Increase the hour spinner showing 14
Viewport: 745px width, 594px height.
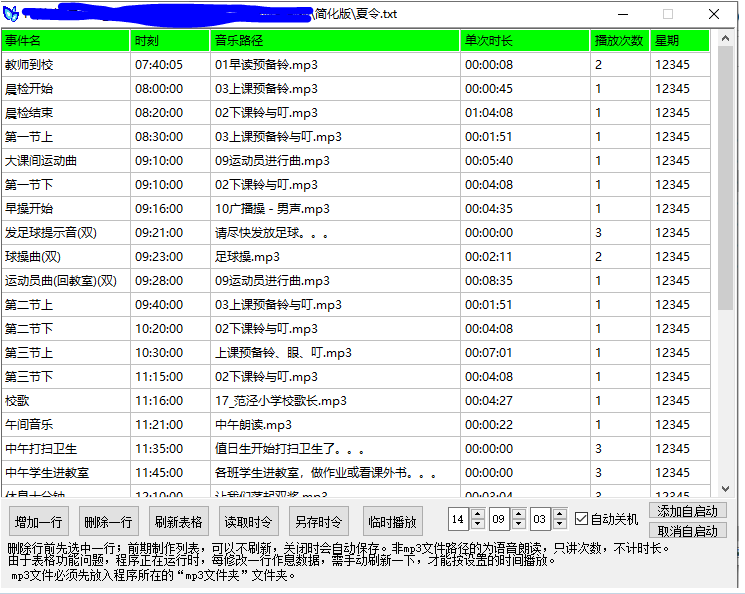(477, 514)
